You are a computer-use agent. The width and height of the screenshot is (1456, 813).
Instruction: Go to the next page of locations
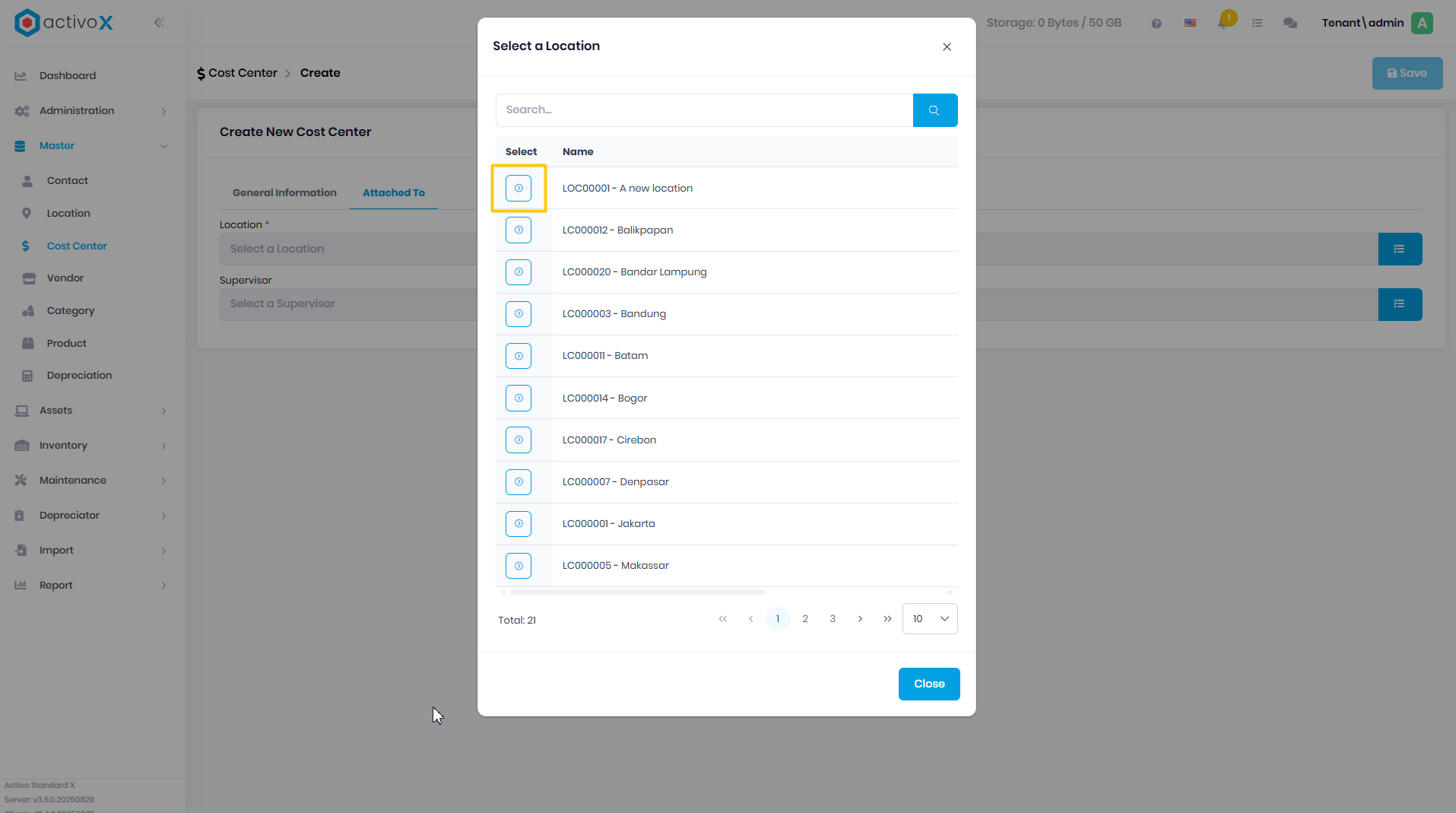pos(860,619)
